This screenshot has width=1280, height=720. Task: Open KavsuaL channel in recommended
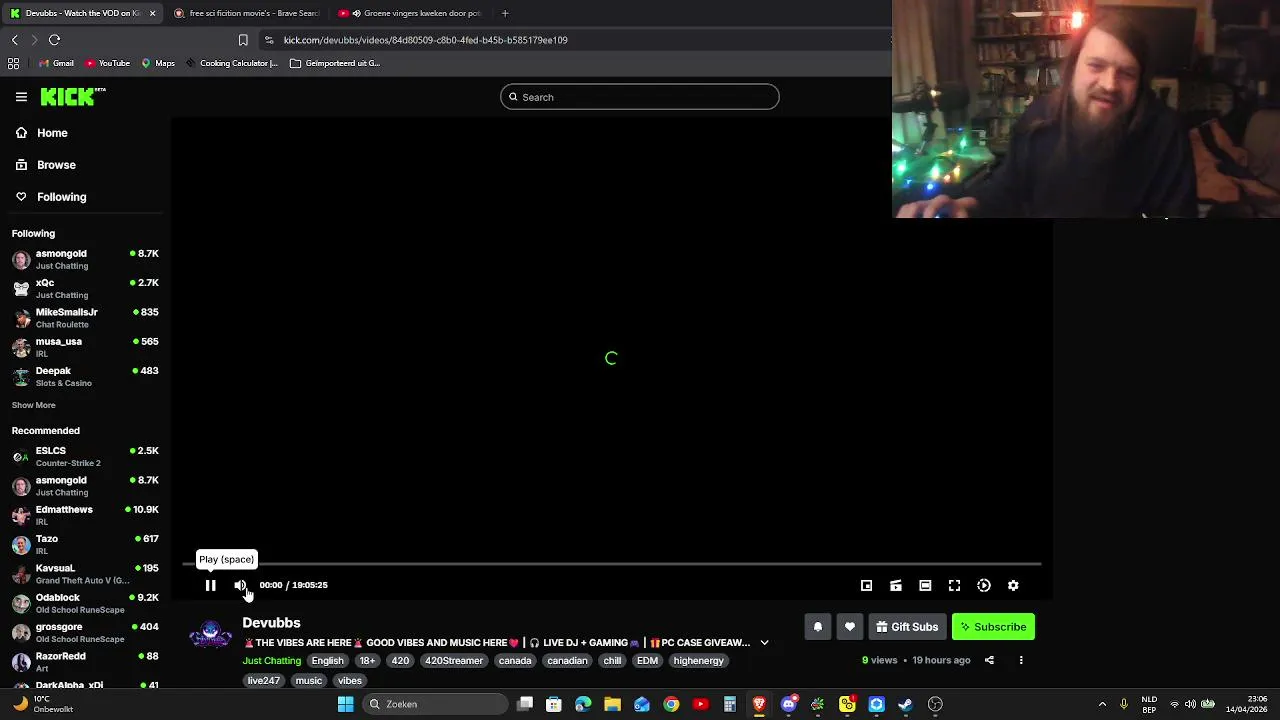(85, 574)
